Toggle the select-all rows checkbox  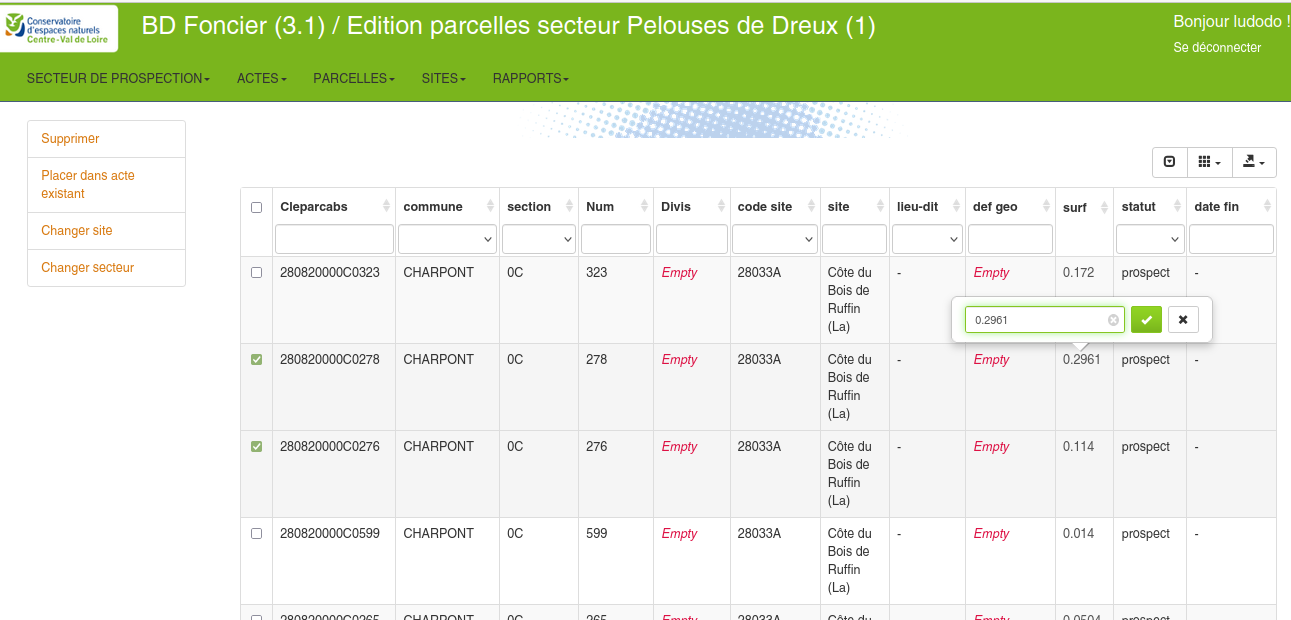point(256,208)
